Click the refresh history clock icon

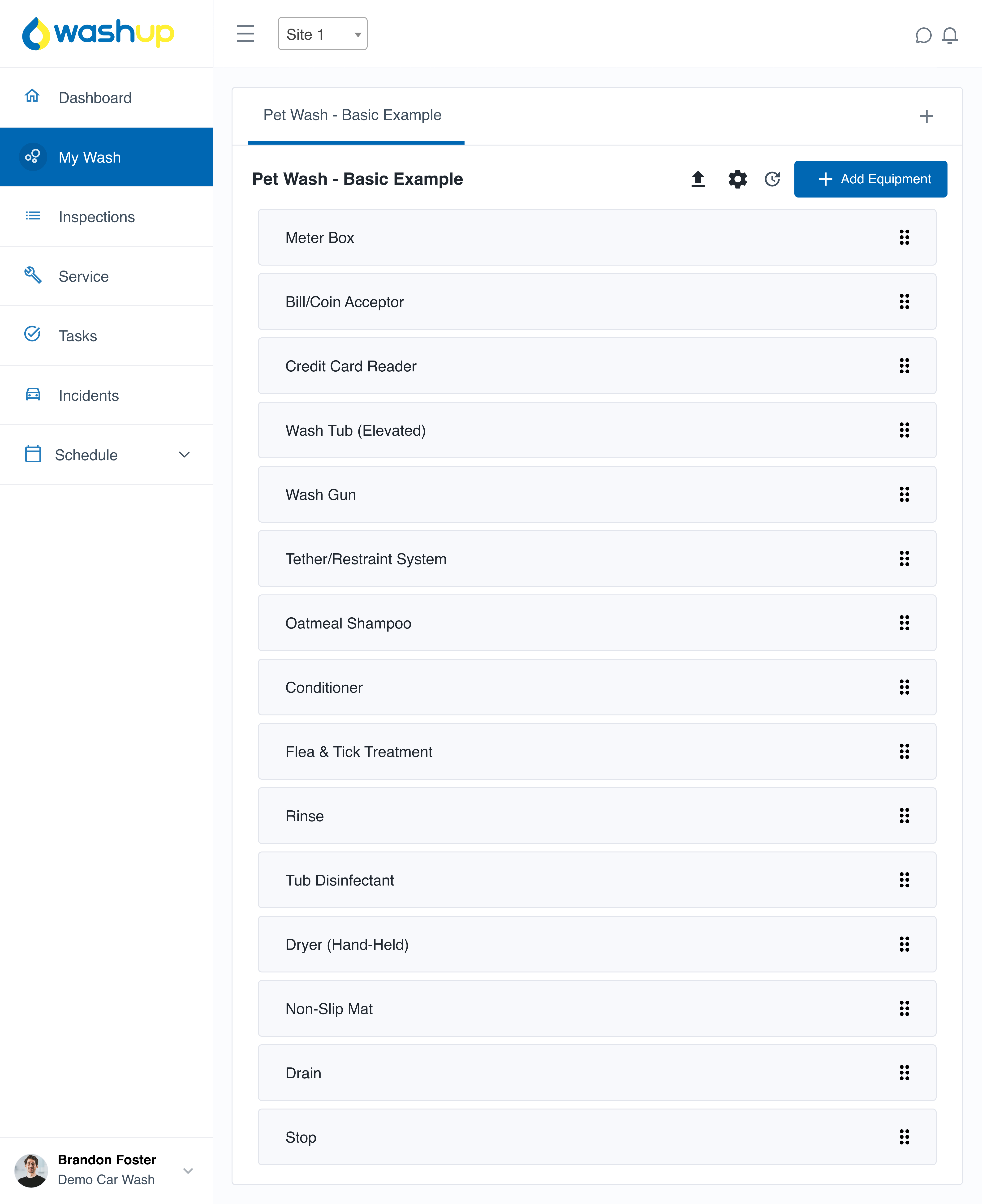pyautogui.click(x=772, y=179)
